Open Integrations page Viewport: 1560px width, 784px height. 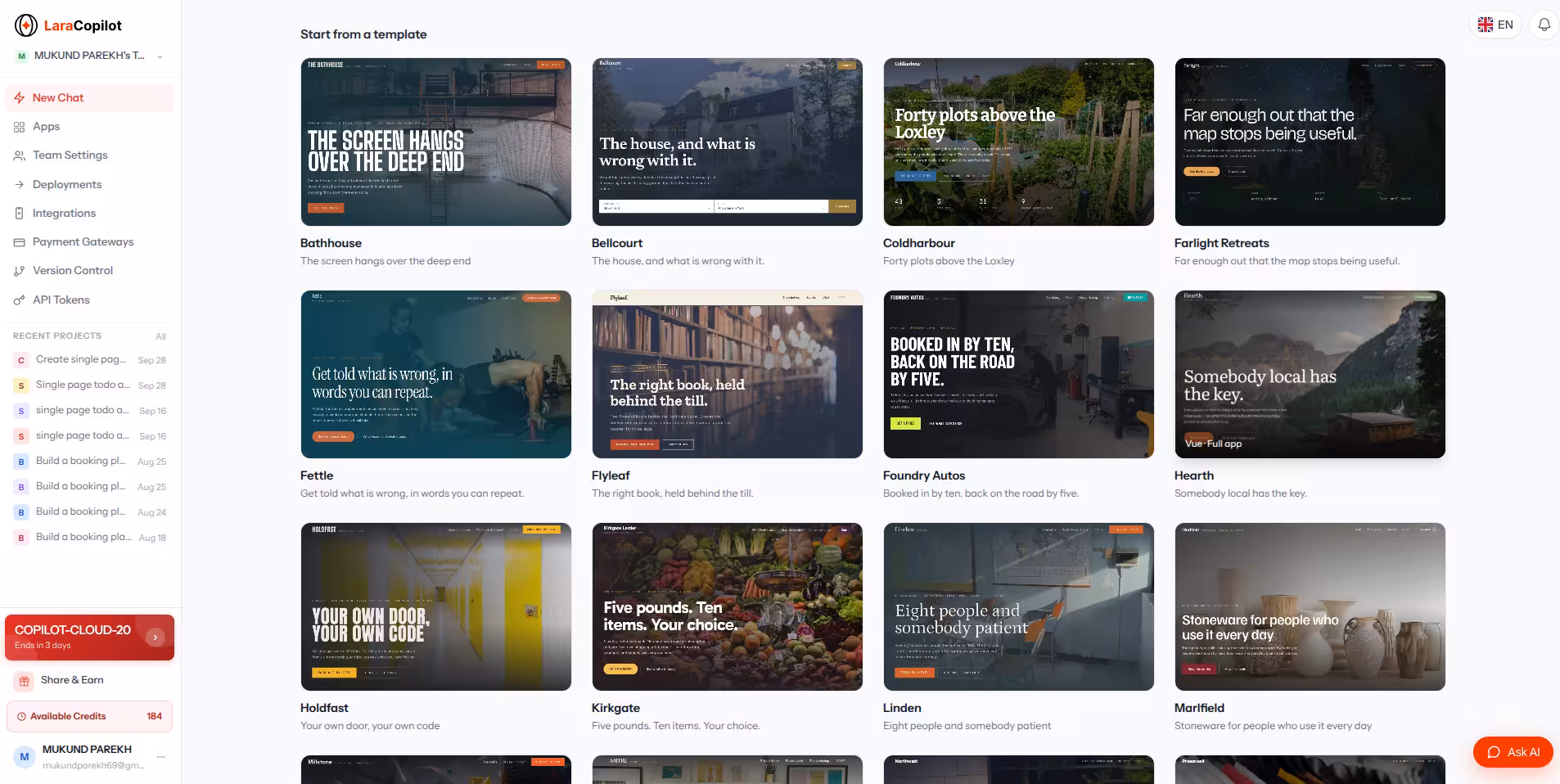click(x=89, y=214)
